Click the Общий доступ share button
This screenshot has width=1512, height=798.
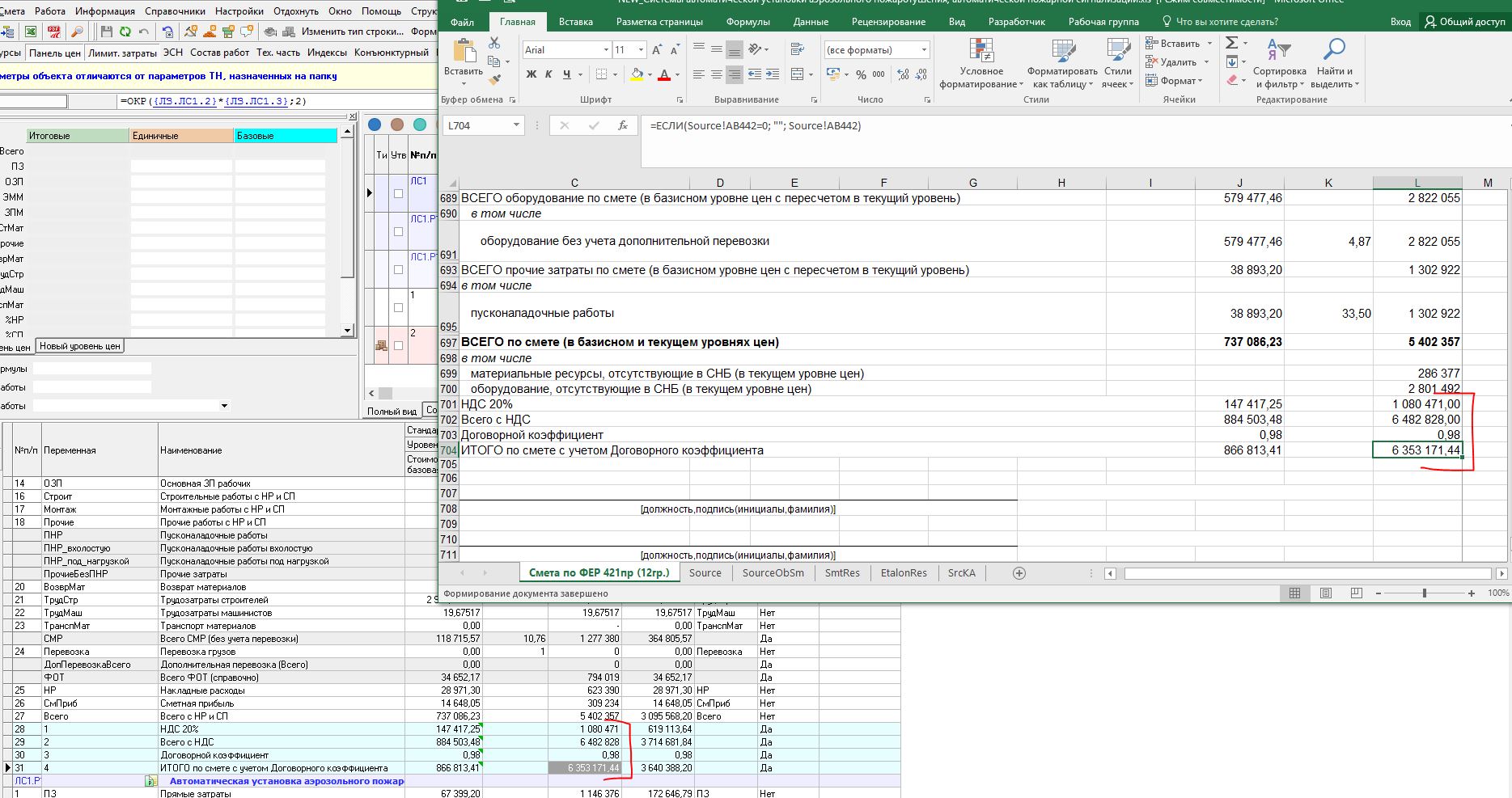pos(1465,22)
